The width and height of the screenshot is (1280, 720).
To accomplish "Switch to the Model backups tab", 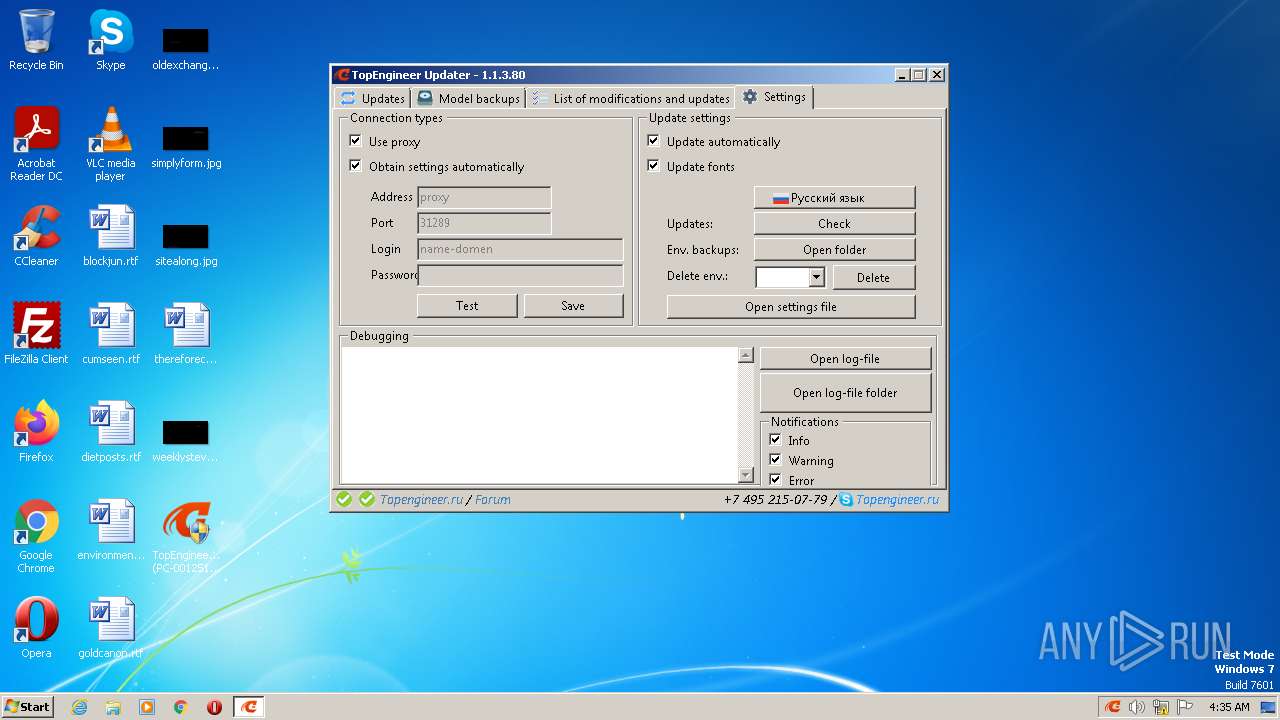I will pyautogui.click(x=468, y=98).
